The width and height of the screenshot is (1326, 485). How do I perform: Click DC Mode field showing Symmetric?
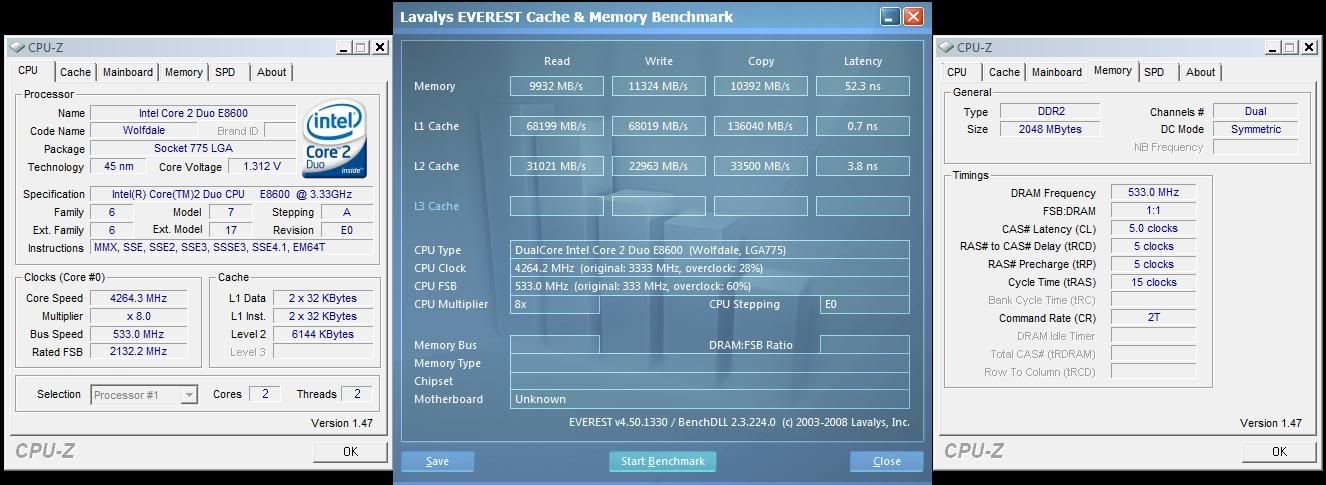(1256, 129)
